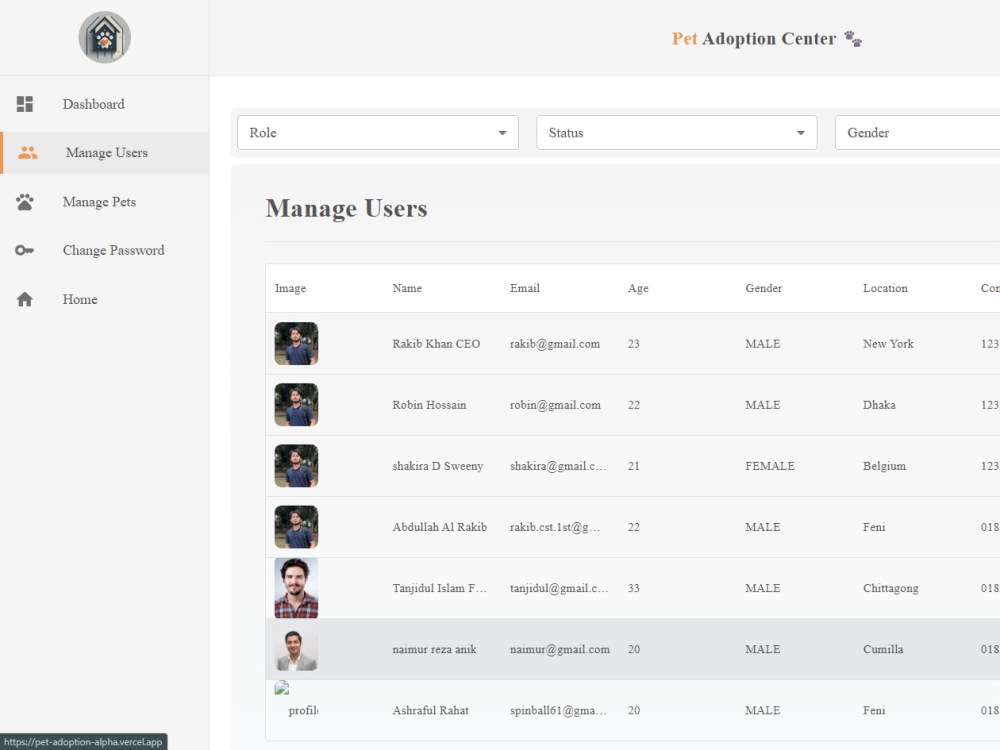The height and width of the screenshot is (750, 1000).
Task: Click email naimur@gmail.com
Action: [x=560, y=649]
